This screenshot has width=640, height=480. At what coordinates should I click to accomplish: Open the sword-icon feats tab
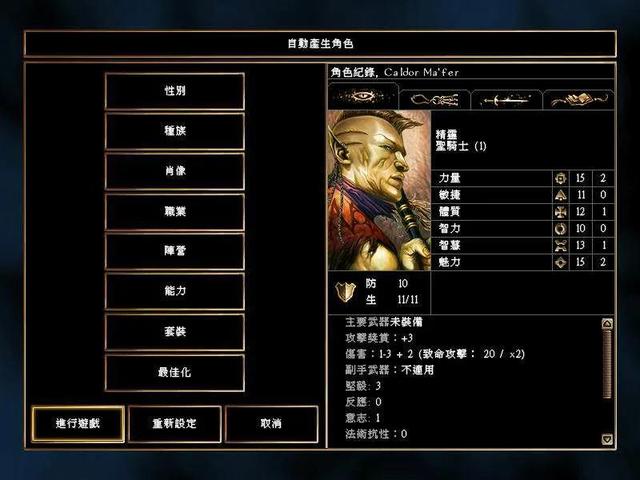[x=506, y=100]
